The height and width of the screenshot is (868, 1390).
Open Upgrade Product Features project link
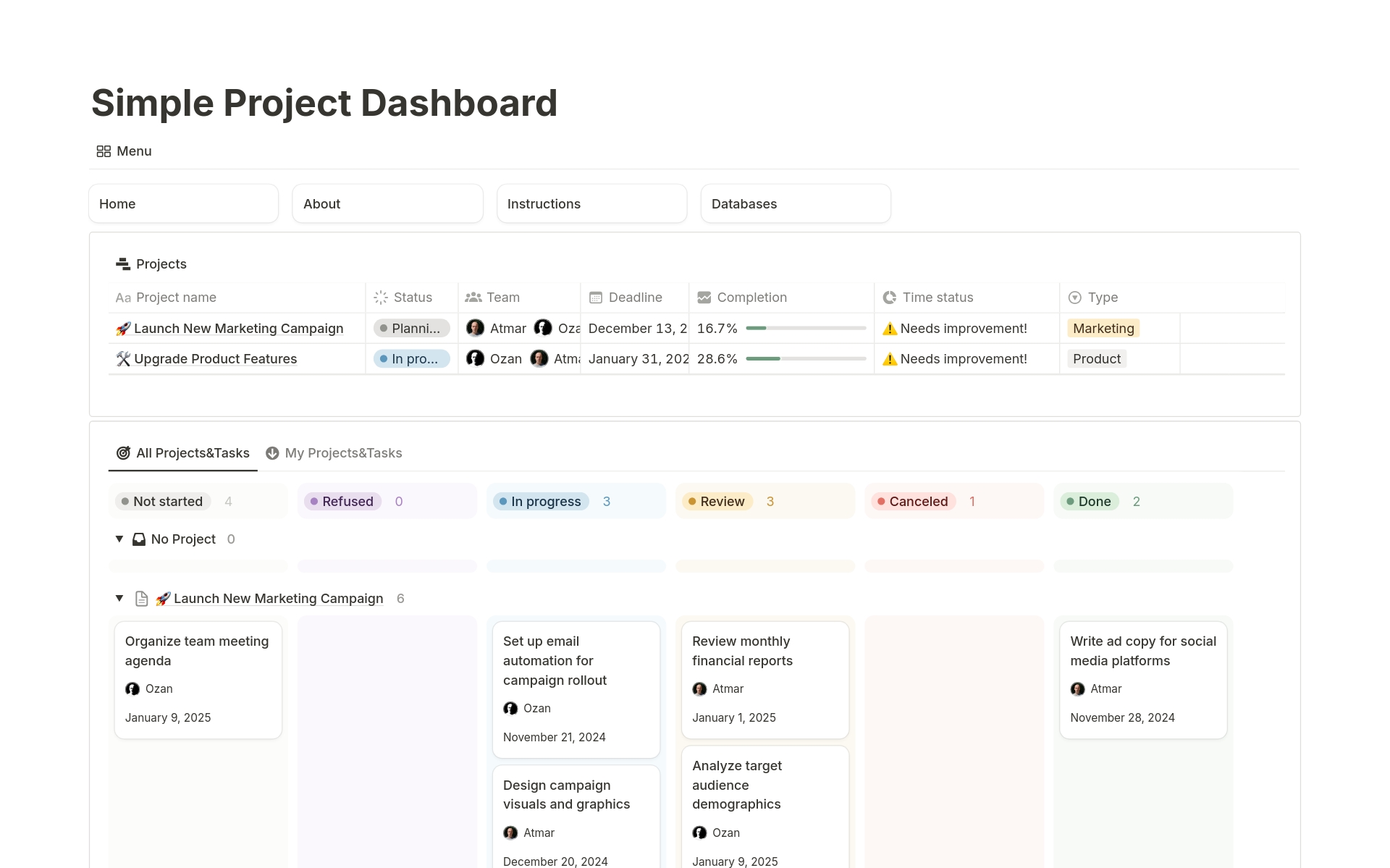215,359
